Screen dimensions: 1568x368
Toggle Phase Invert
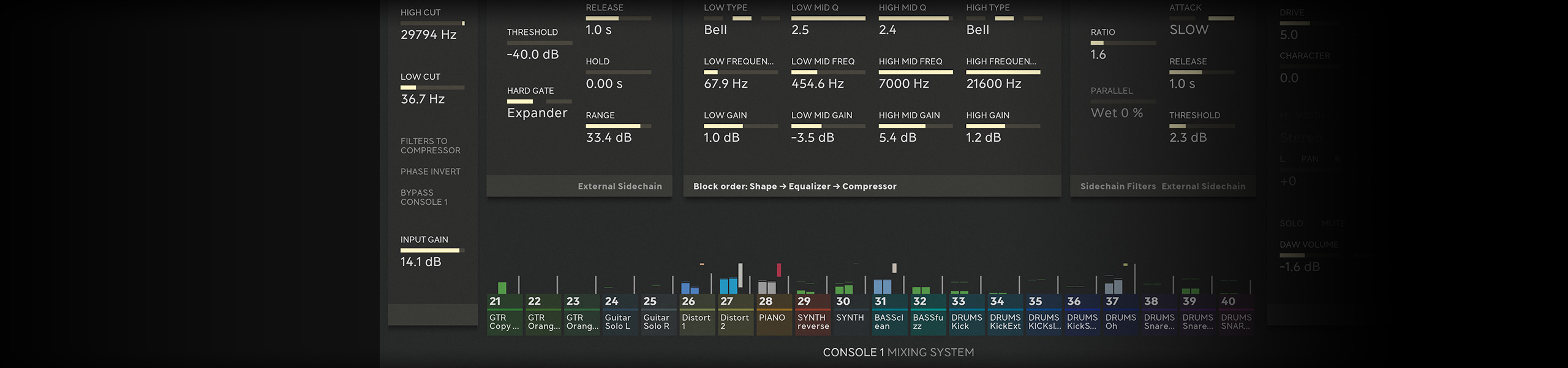point(430,172)
